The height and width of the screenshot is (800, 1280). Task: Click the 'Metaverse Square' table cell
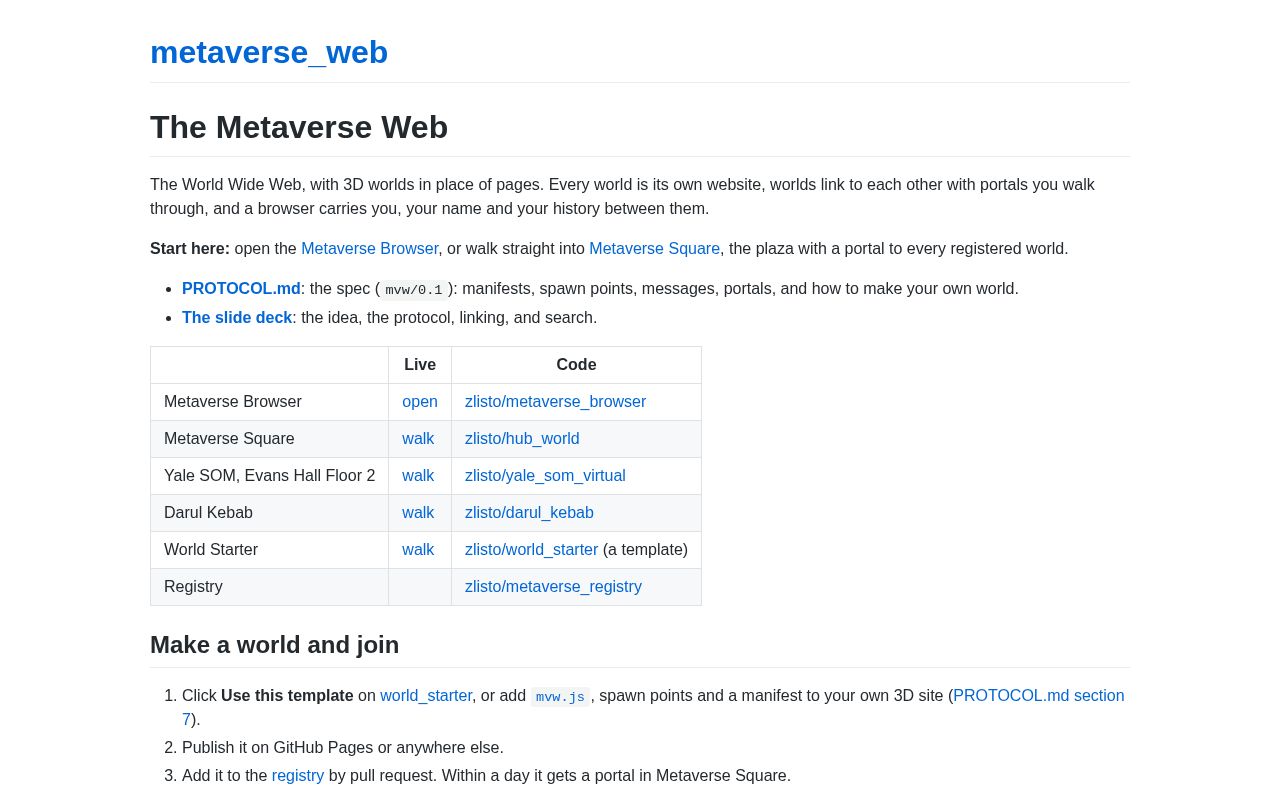269,439
